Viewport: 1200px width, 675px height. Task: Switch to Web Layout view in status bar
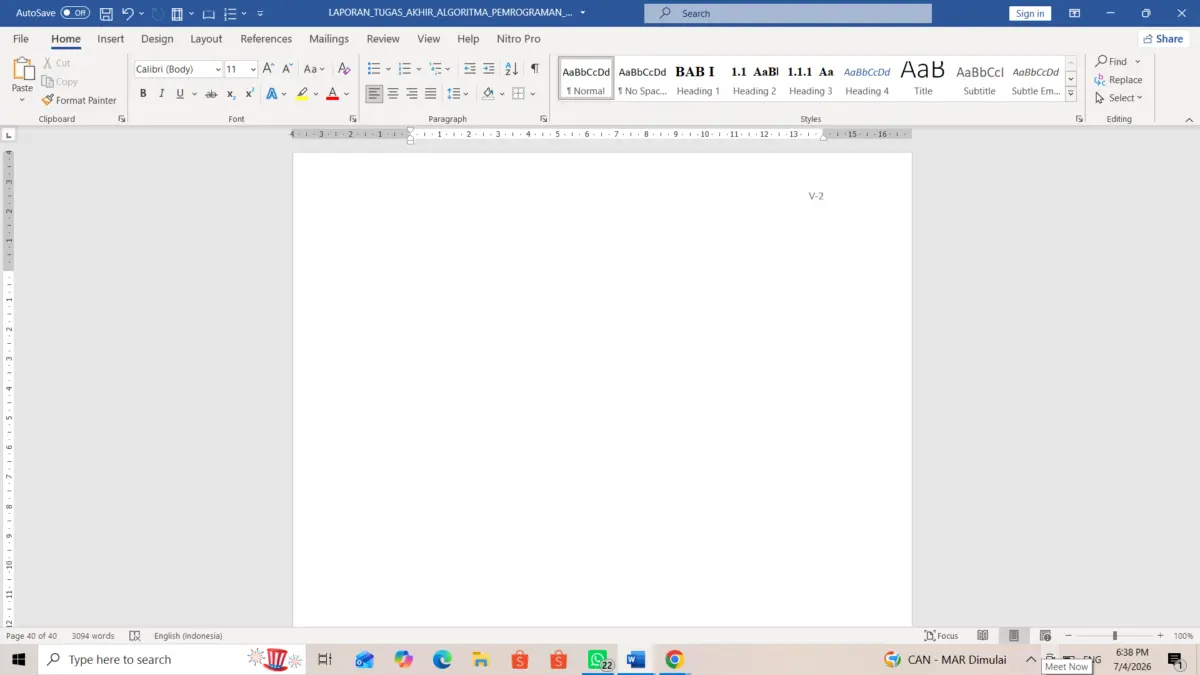(x=1045, y=636)
